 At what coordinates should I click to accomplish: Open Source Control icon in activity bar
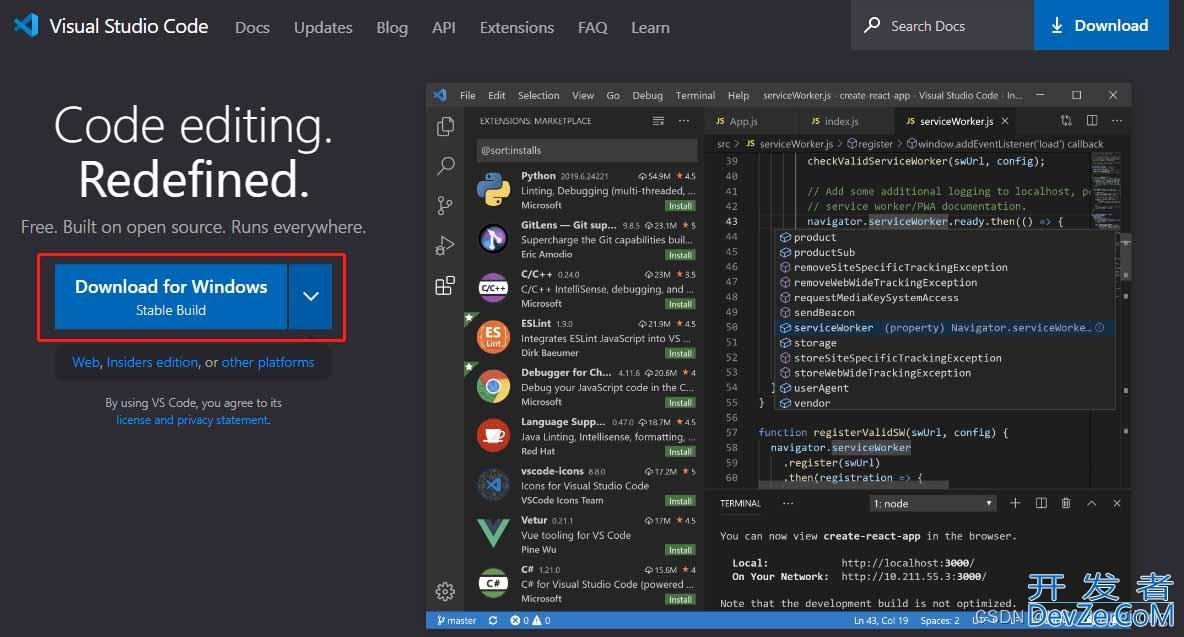tap(446, 205)
